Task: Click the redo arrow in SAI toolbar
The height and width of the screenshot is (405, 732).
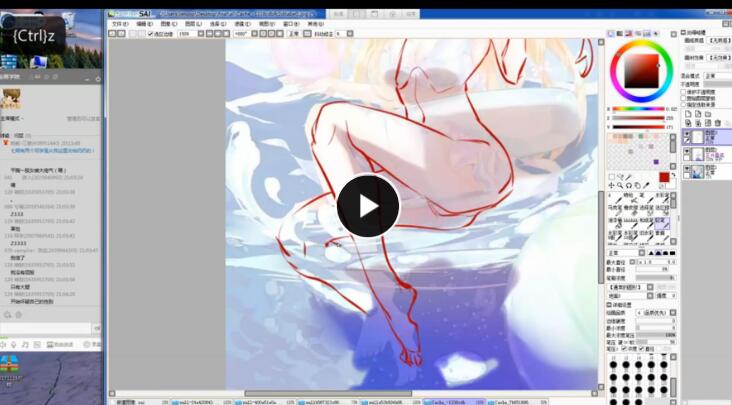Action: pos(121,34)
